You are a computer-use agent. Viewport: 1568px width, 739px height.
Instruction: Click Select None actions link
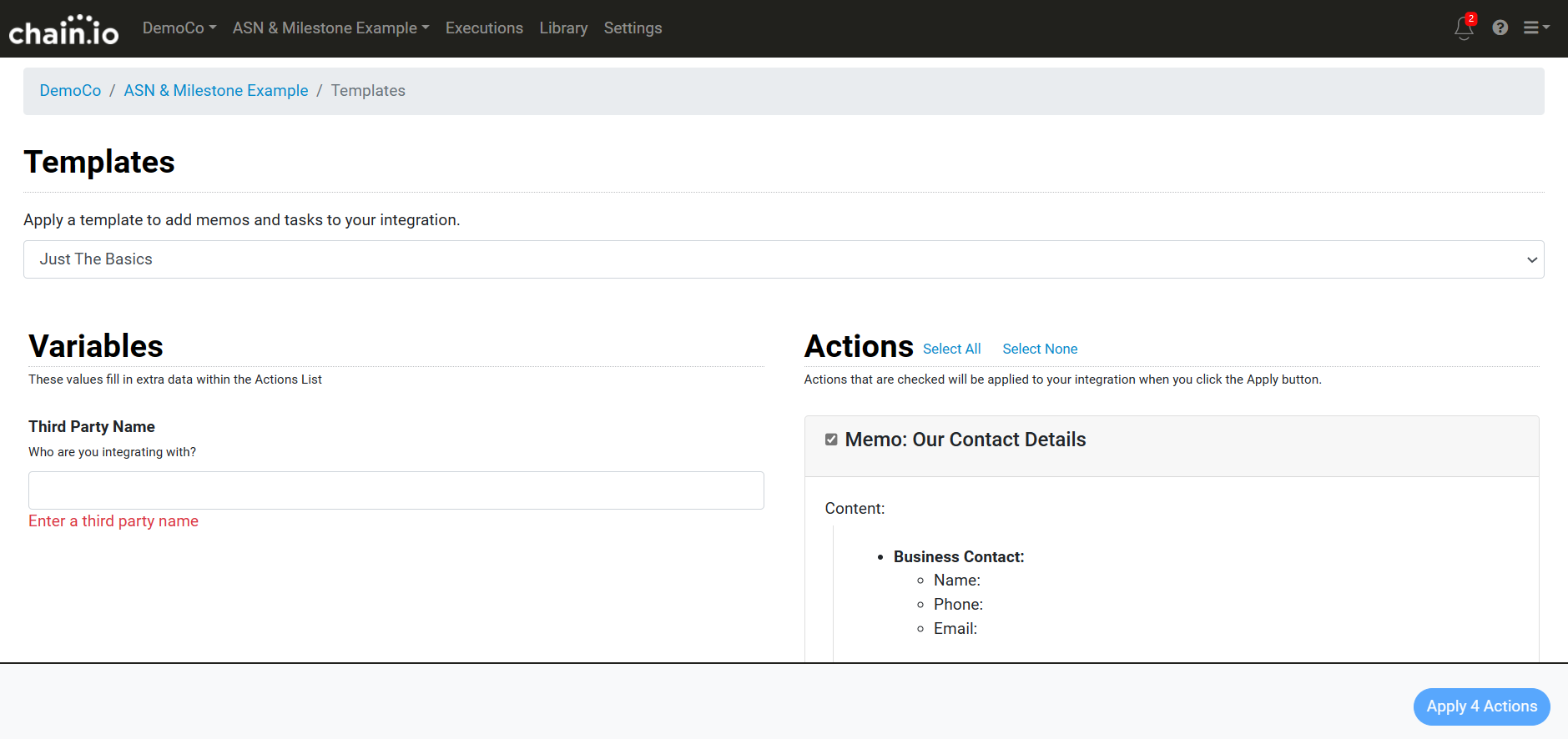[x=1040, y=349]
